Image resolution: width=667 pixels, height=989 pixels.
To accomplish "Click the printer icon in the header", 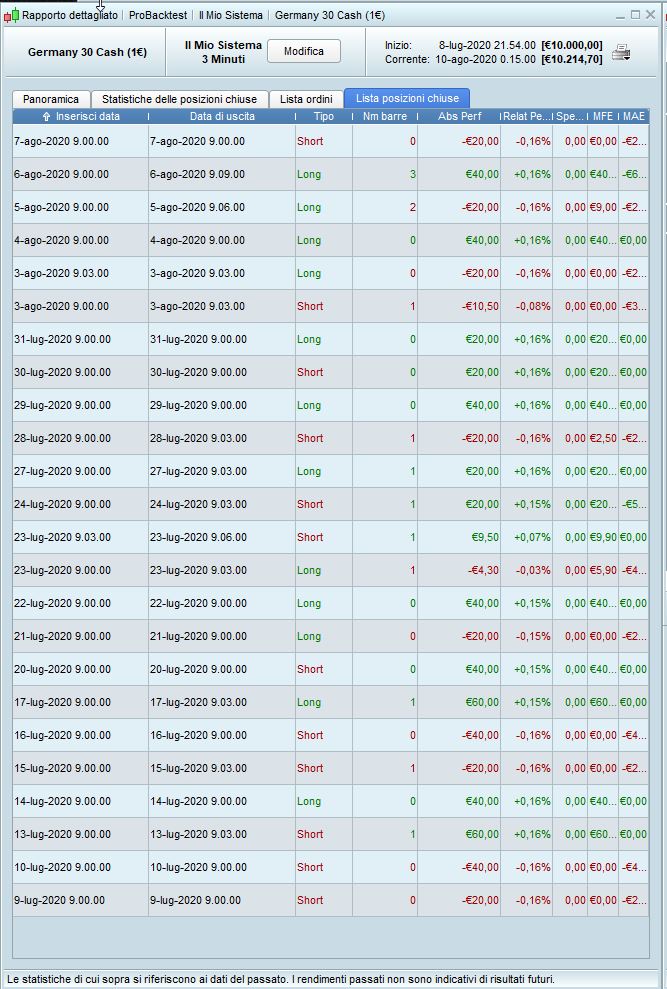I will pos(621,52).
